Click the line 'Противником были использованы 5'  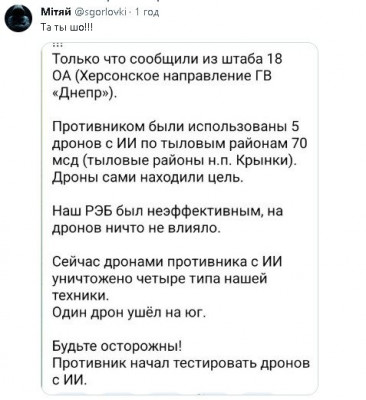pyautogui.click(x=176, y=127)
